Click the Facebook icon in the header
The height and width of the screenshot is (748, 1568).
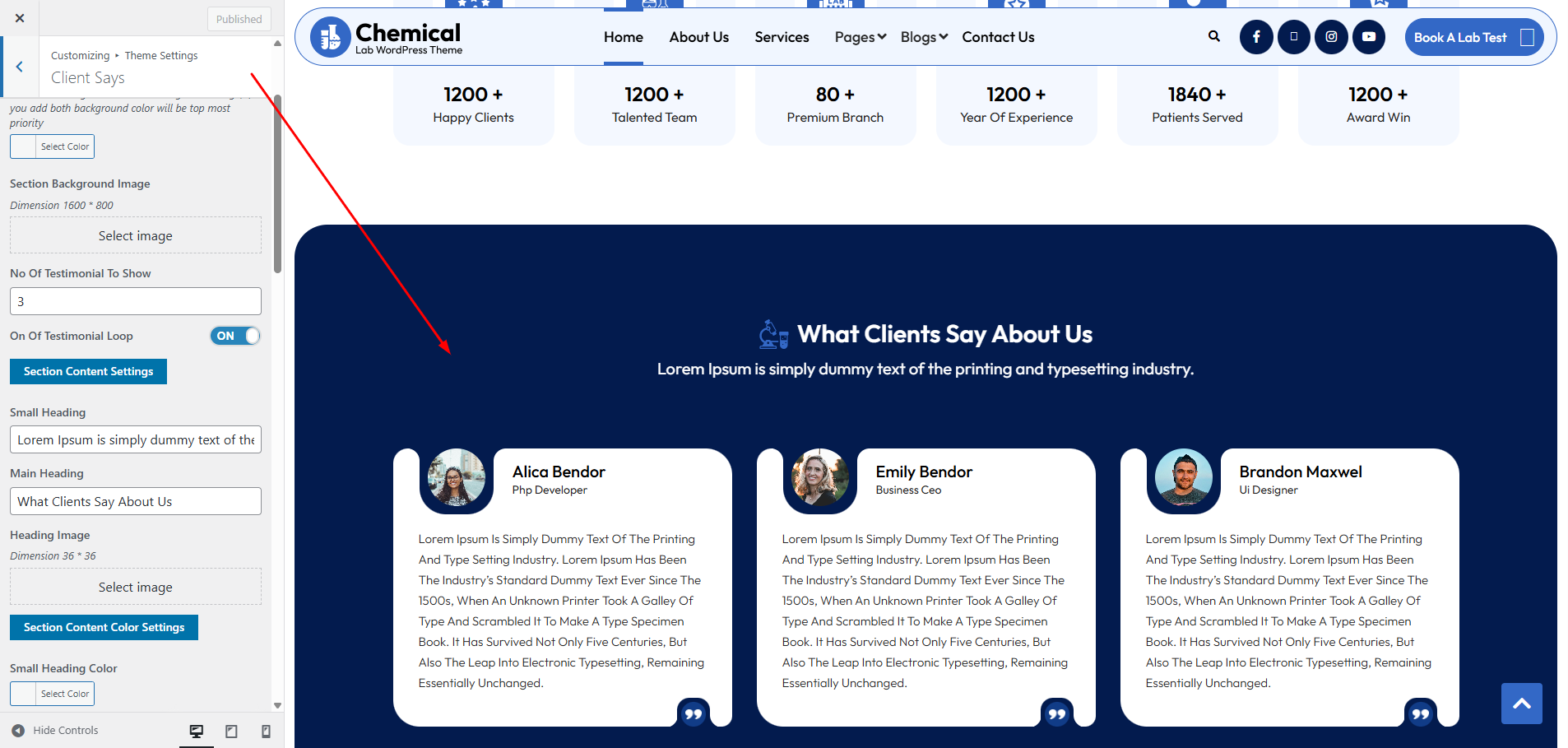tap(1256, 37)
